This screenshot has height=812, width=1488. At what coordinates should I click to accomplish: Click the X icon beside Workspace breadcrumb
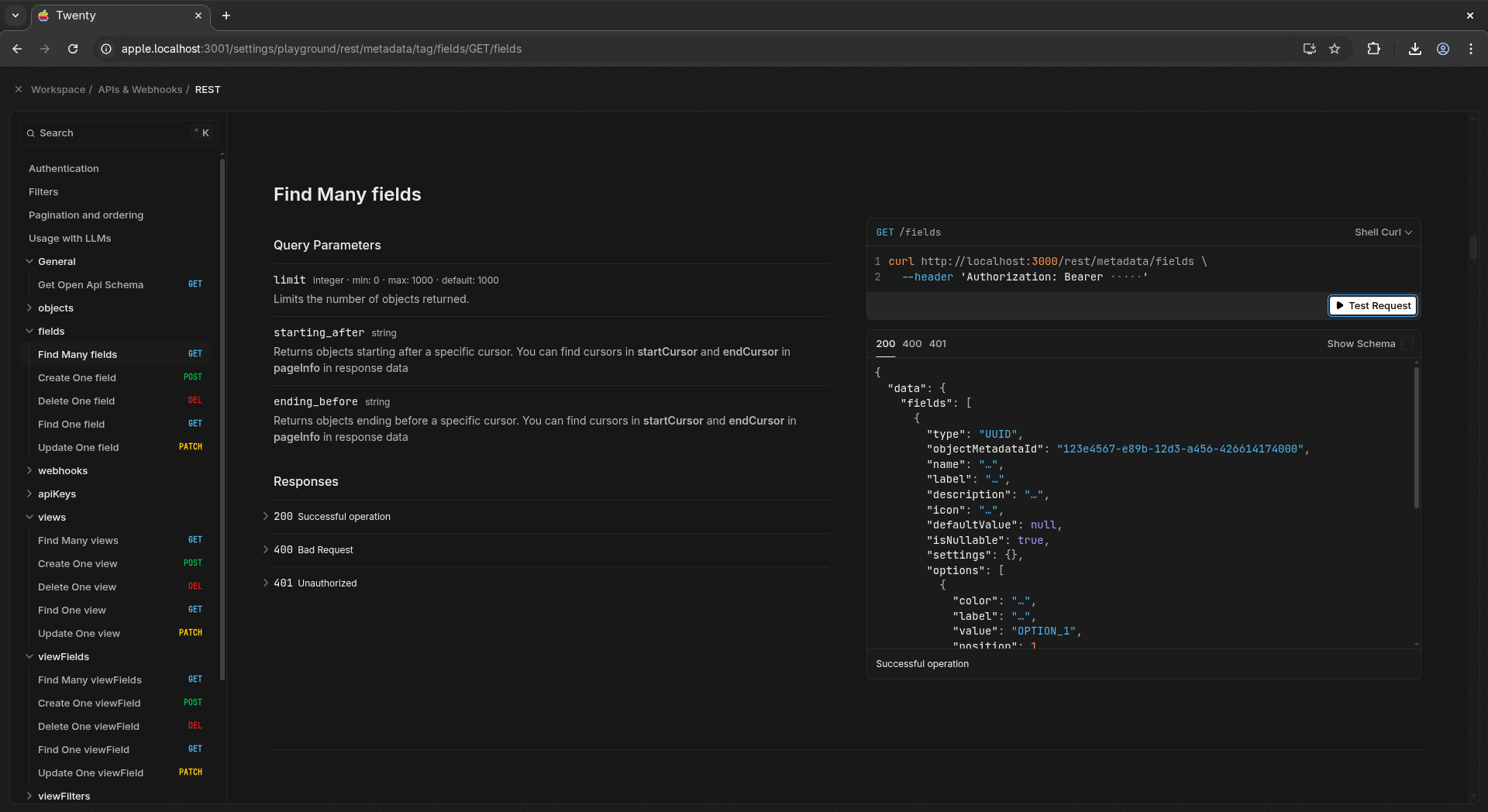19,90
